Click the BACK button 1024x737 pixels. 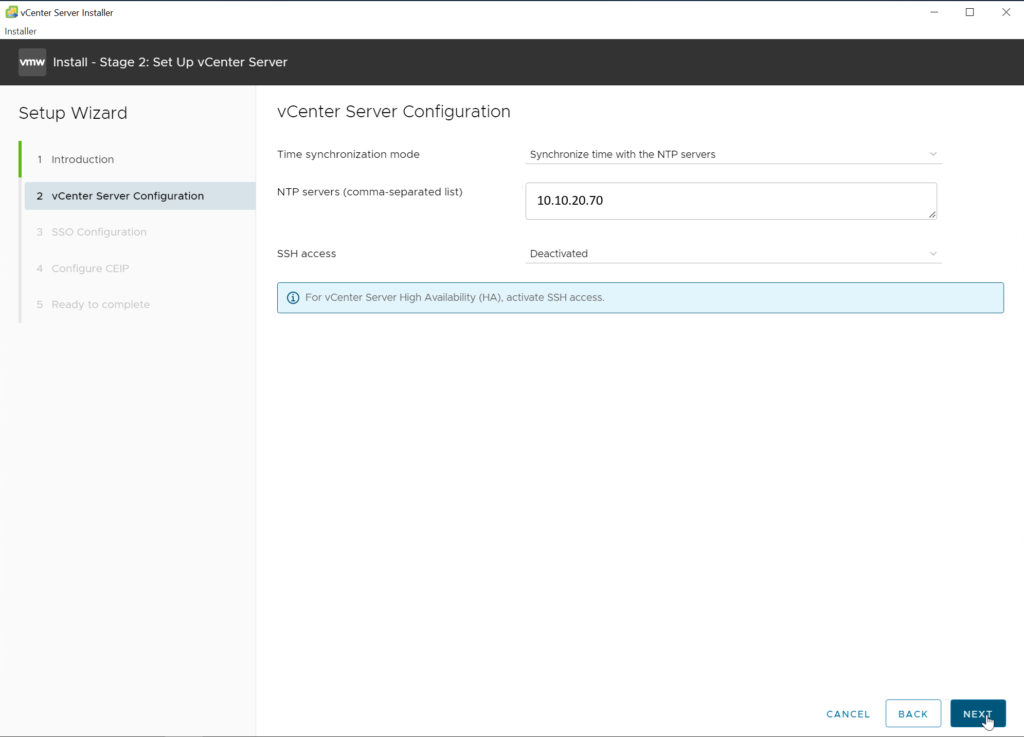pyautogui.click(x=912, y=714)
